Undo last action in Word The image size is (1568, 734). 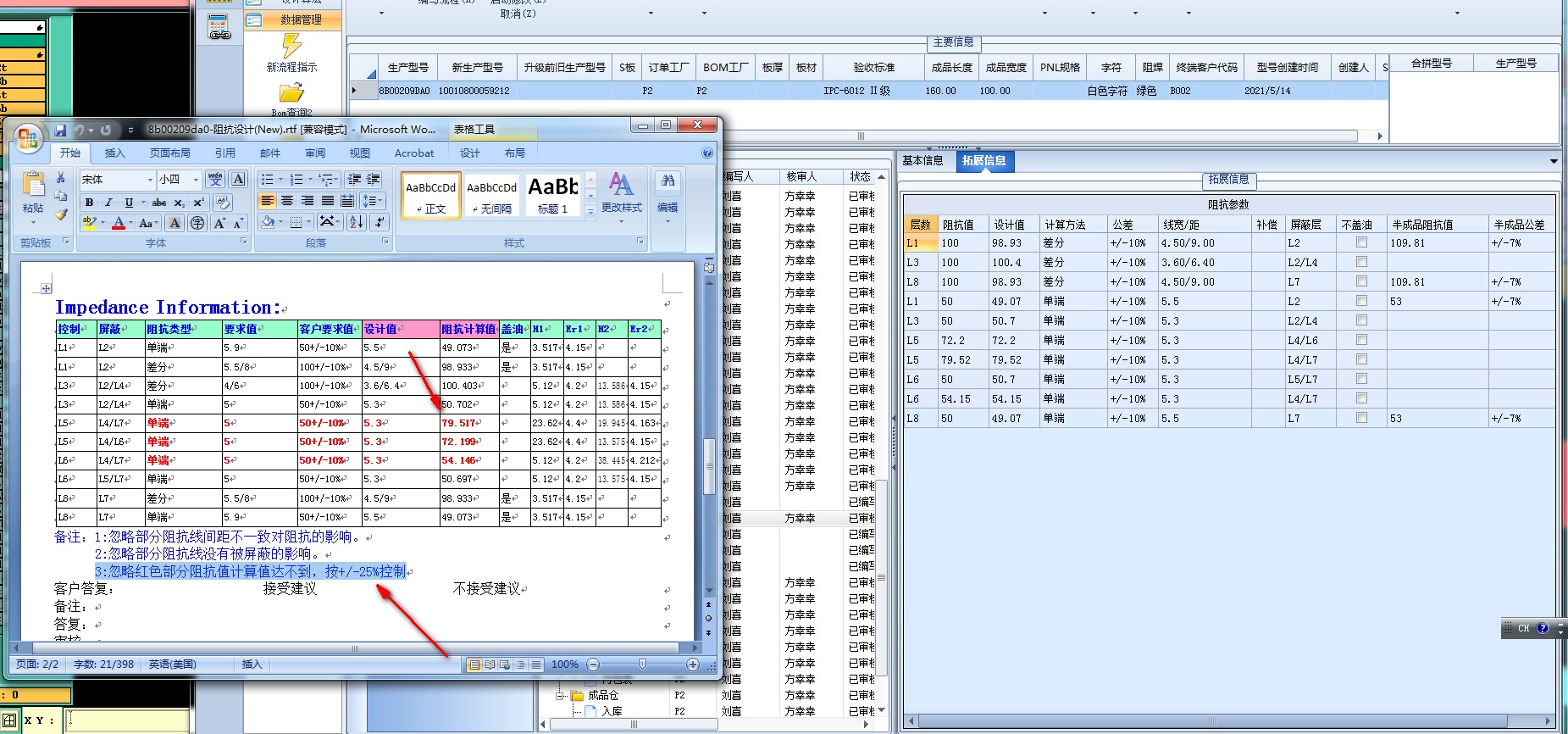79,130
